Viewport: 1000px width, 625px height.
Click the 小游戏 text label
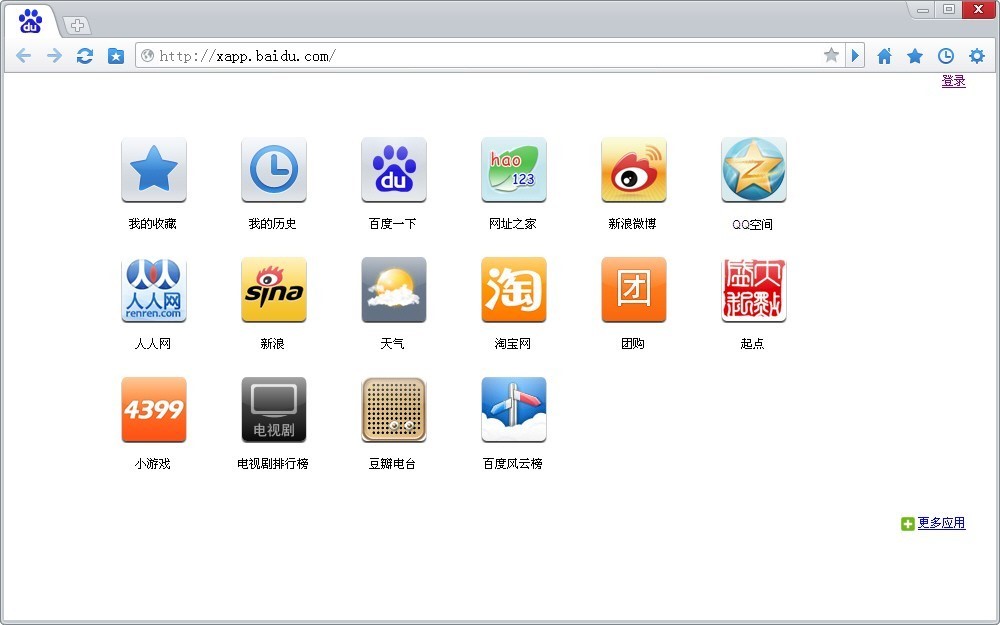(x=152, y=464)
